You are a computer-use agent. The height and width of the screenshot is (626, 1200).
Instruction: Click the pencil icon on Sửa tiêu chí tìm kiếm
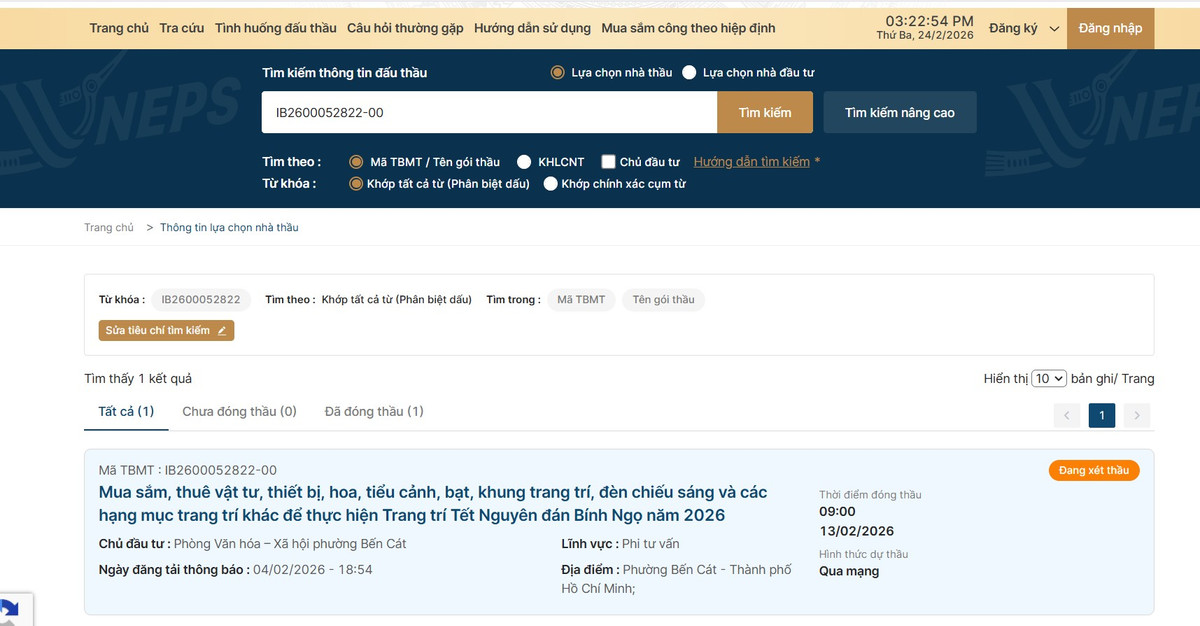222,331
